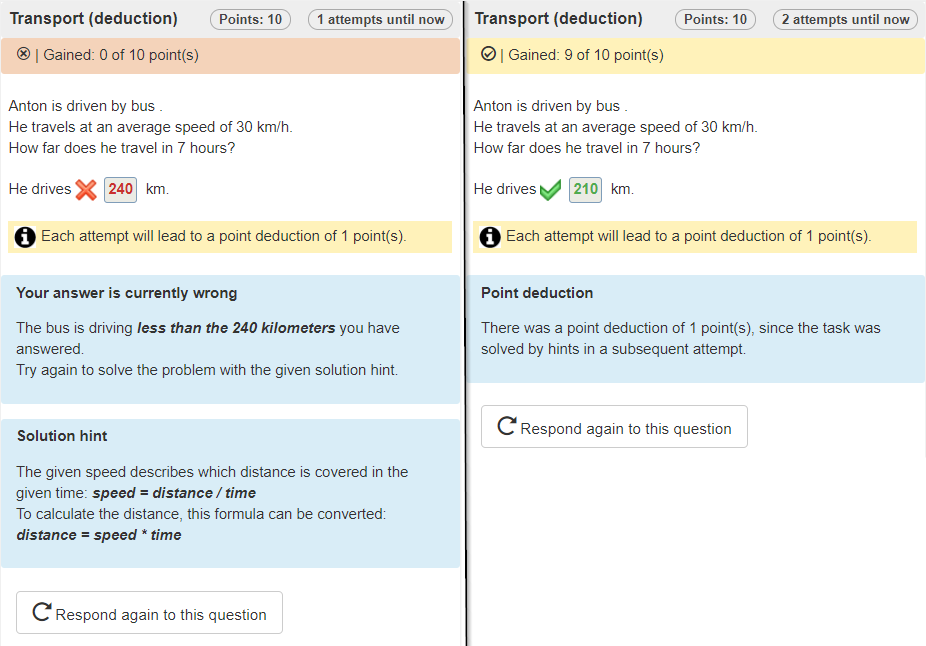The image size is (926, 646).
Task: Click the answer field showing 210
Action: click(x=585, y=189)
